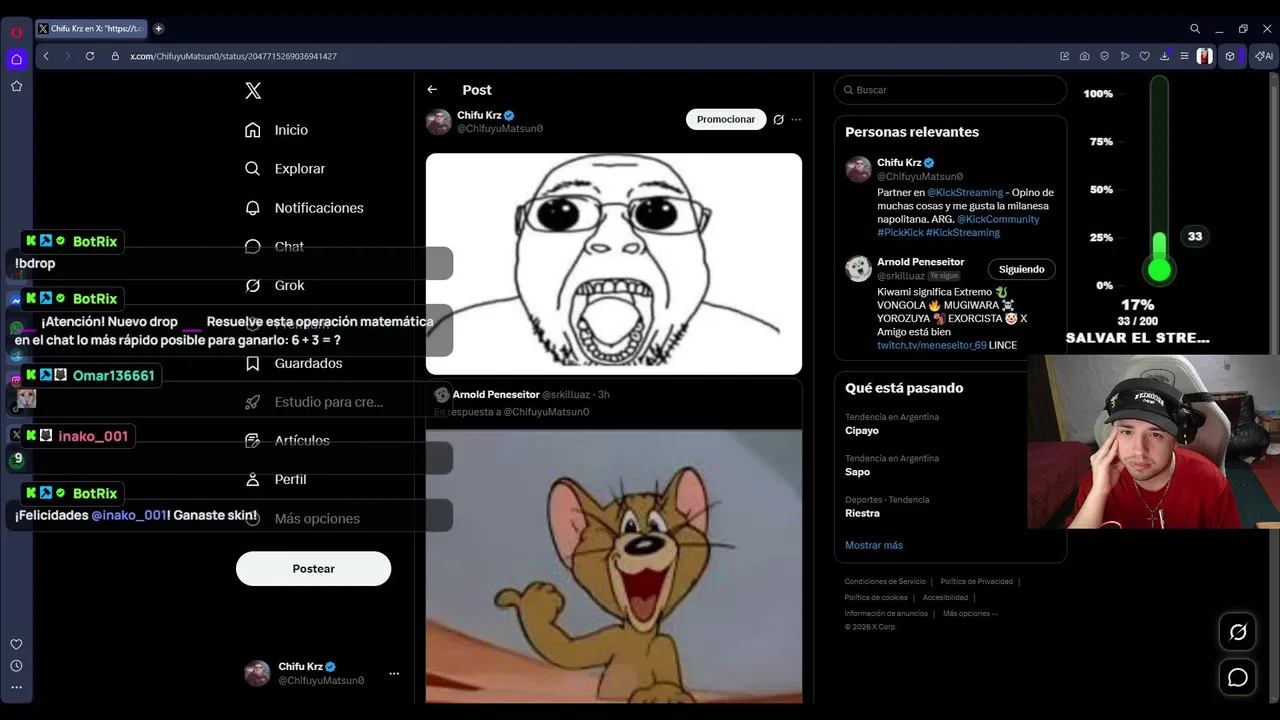Click the padlock site info icon
The image size is (1280, 720).
[115, 56]
